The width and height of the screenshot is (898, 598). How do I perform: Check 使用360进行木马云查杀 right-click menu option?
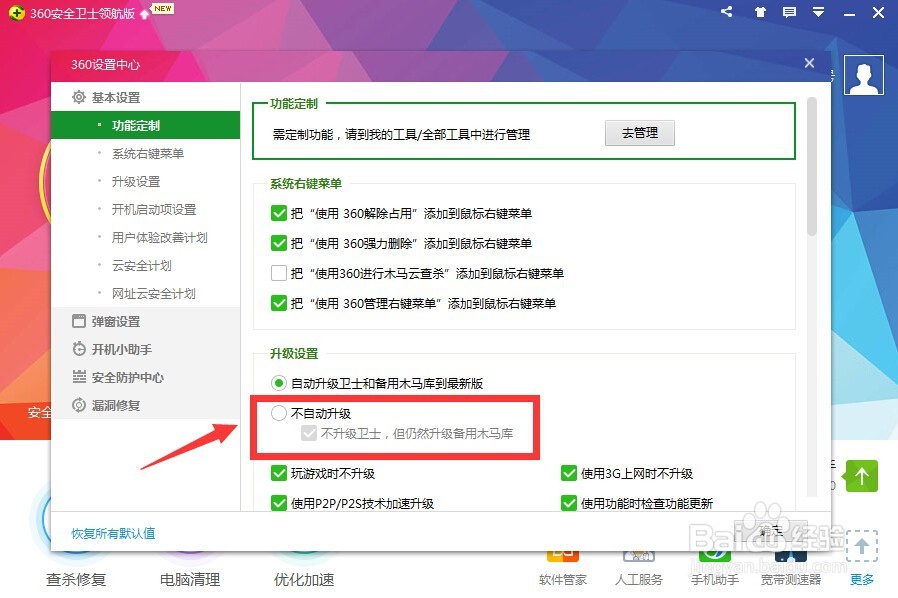[279, 273]
